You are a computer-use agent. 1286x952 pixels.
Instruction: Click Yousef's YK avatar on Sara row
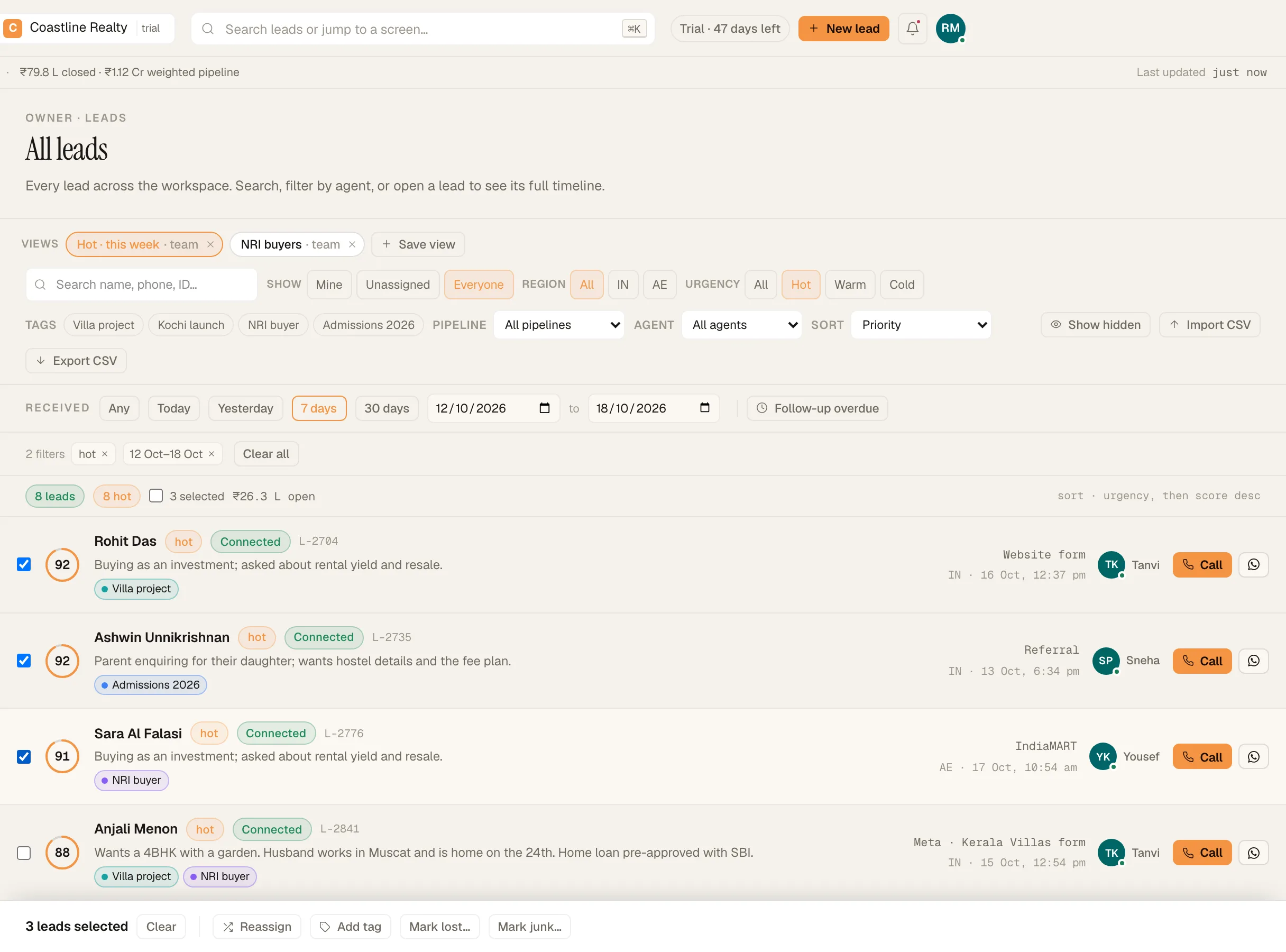click(1103, 757)
